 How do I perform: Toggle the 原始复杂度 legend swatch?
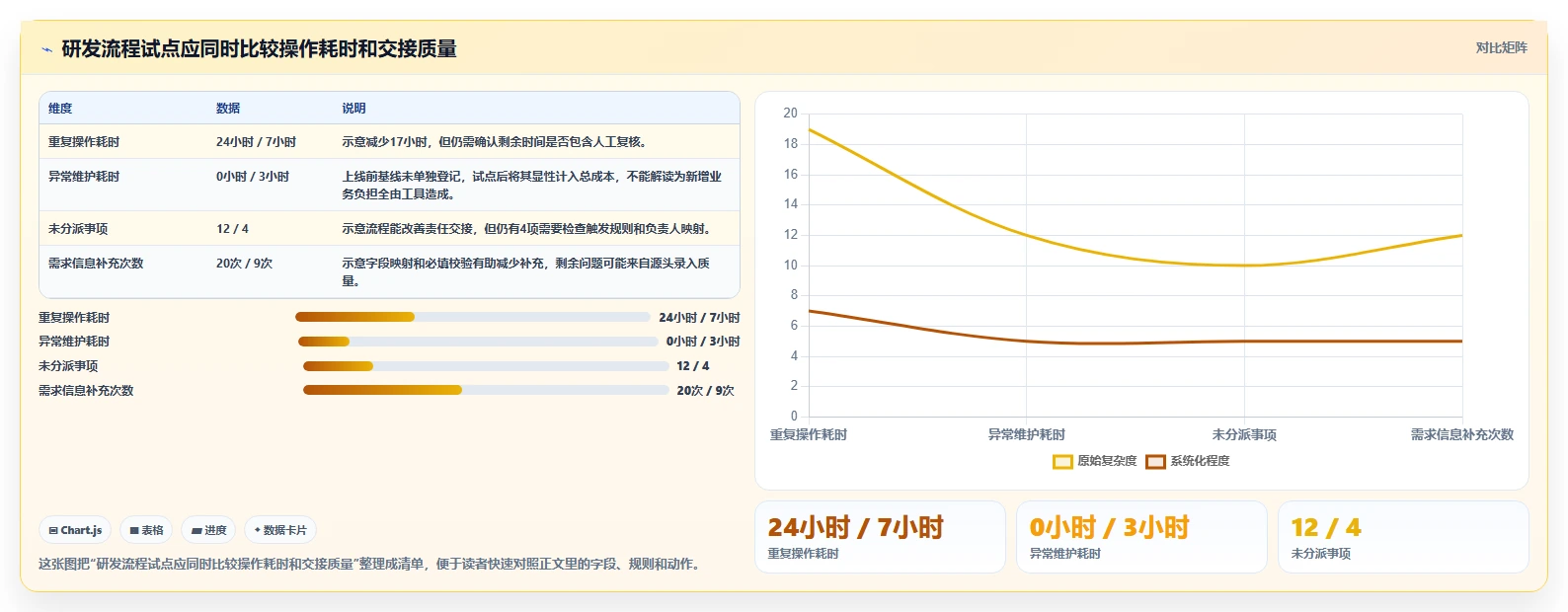click(1062, 461)
